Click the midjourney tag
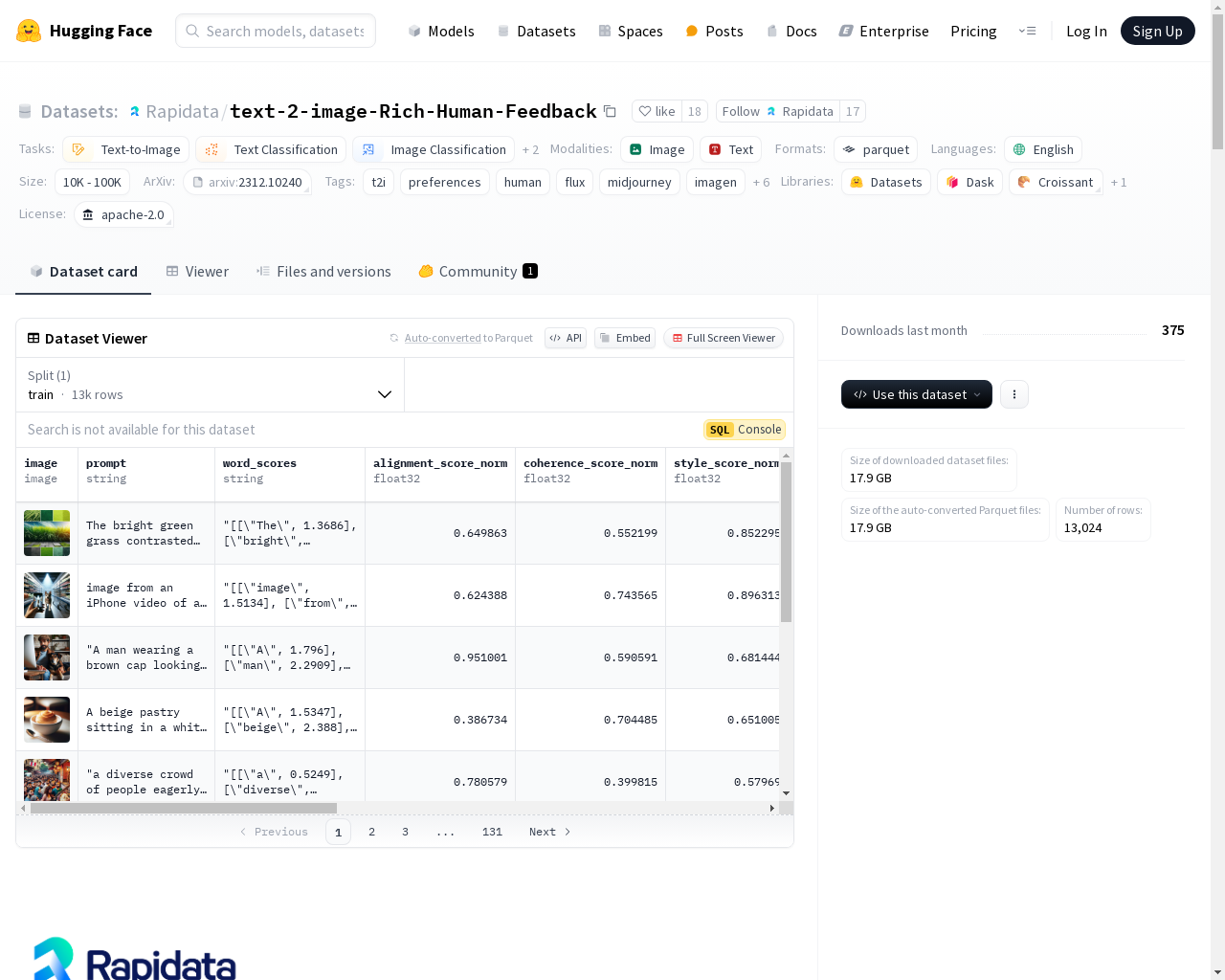Viewport: 1225px width, 980px height. (639, 182)
